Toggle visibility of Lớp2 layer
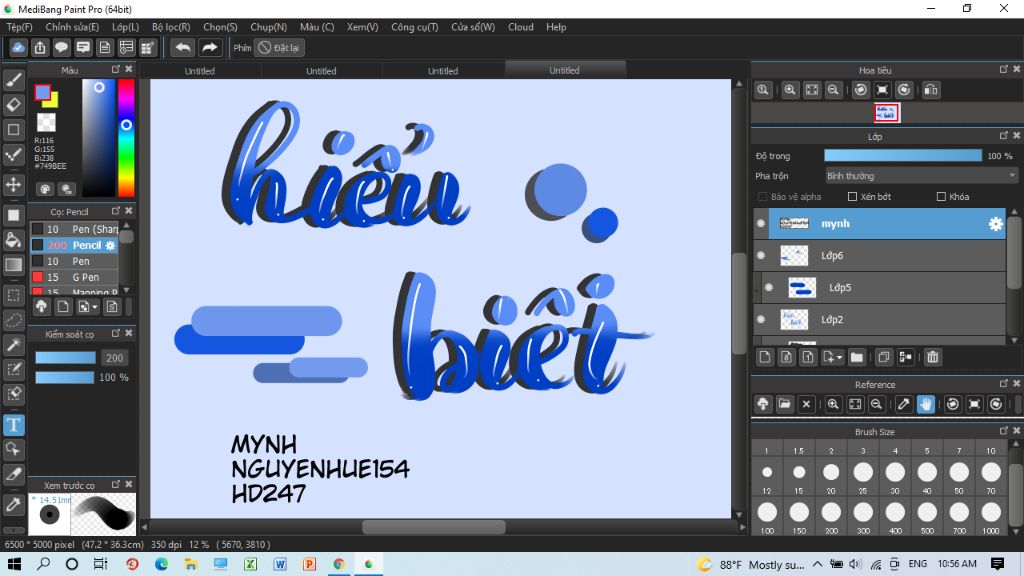The width and height of the screenshot is (1024, 576). point(761,319)
